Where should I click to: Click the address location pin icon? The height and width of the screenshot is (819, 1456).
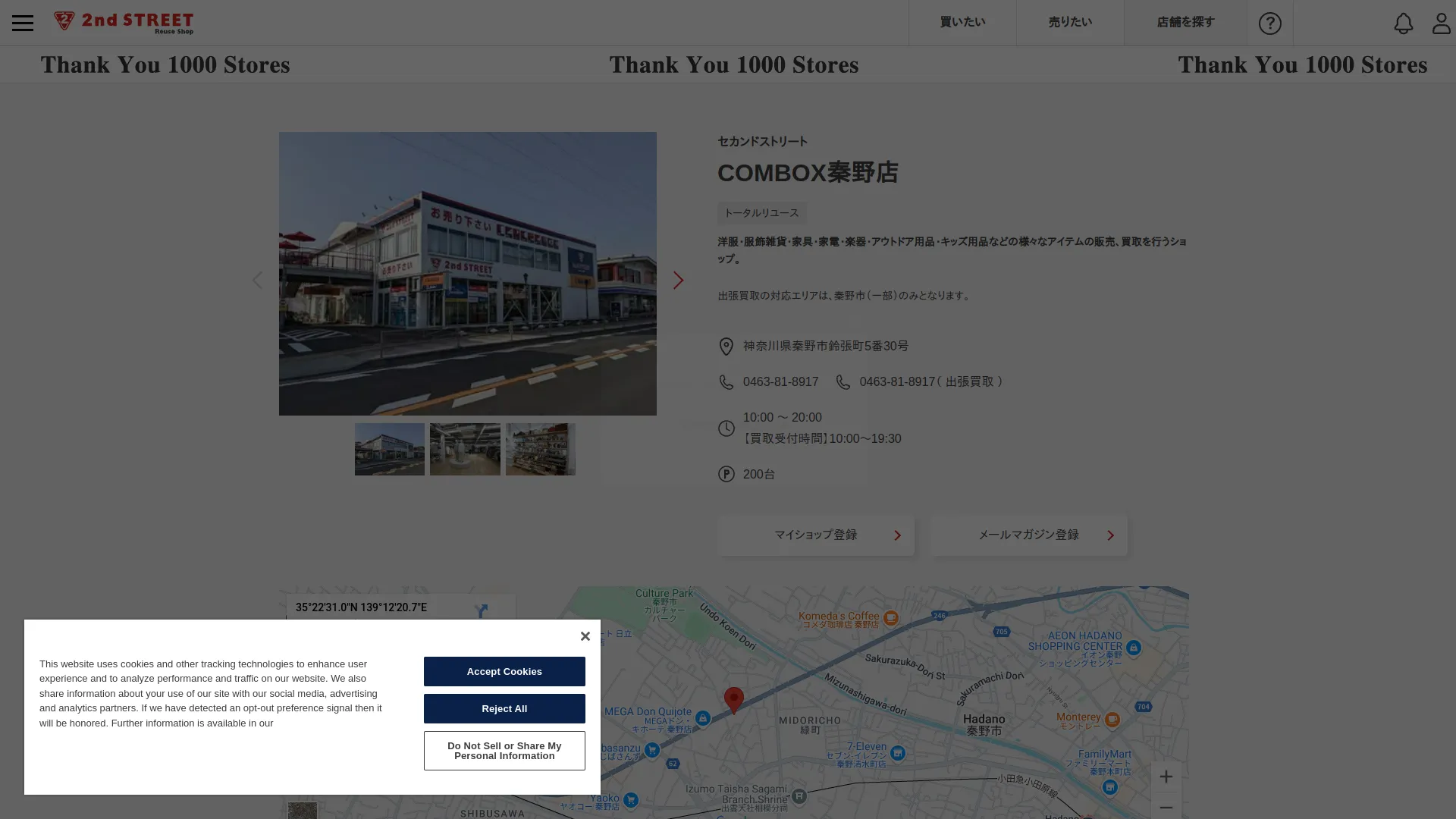coord(726,347)
